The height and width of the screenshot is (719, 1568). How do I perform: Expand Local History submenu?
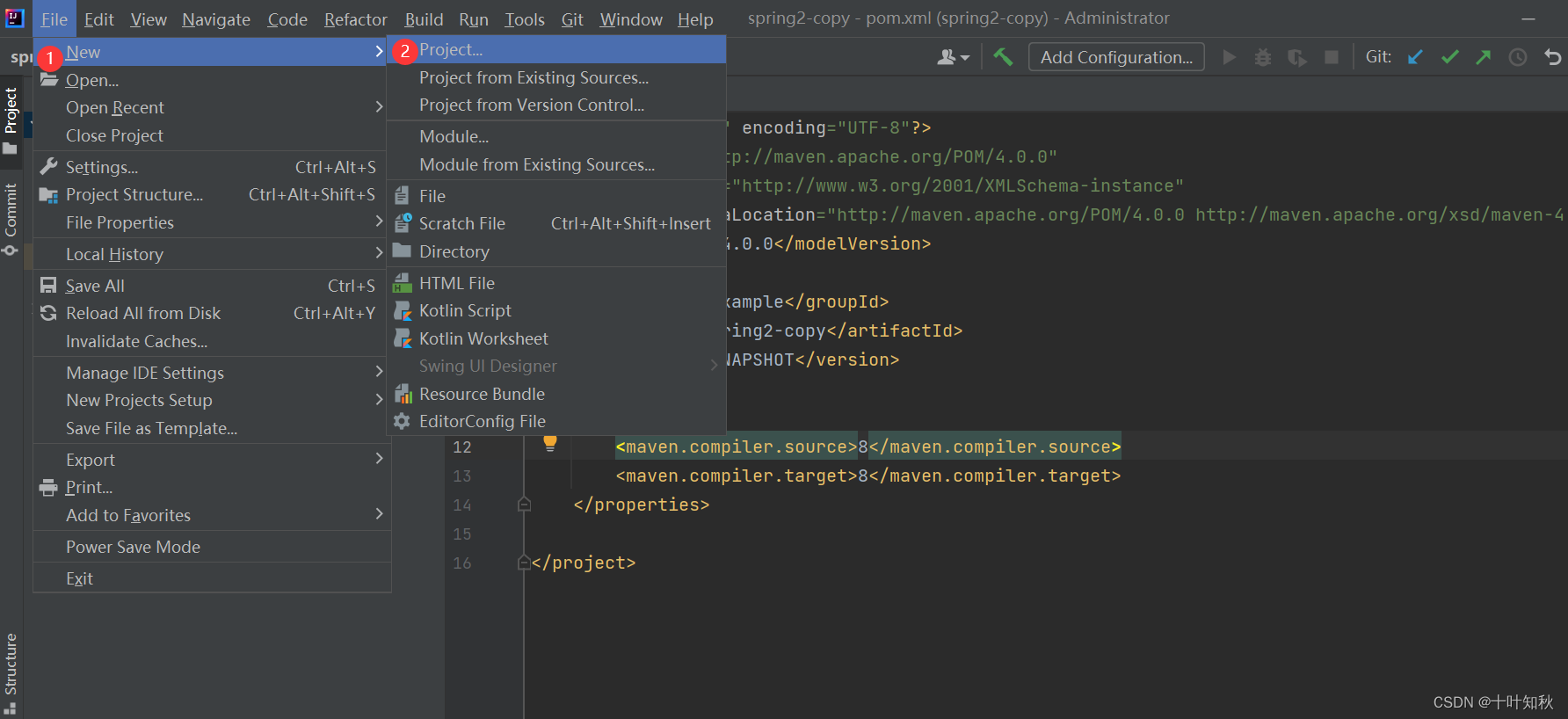pyautogui.click(x=212, y=254)
